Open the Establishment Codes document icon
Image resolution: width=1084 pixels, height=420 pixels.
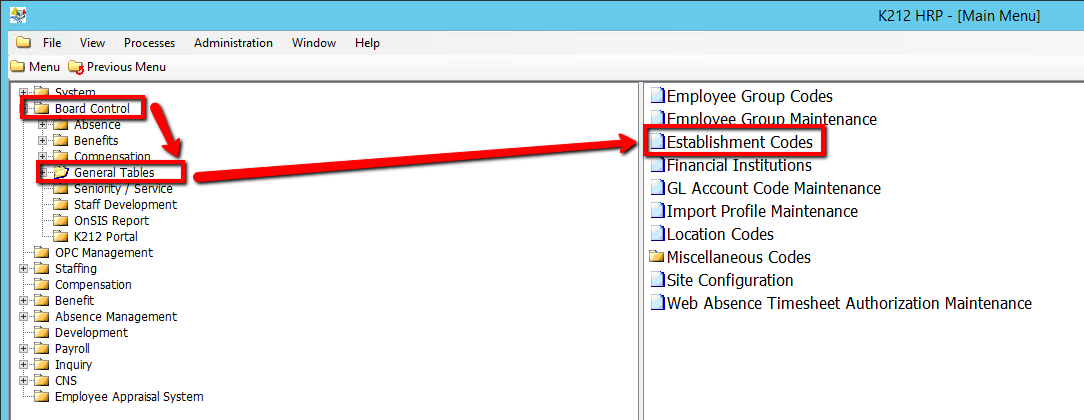(657, 143)
